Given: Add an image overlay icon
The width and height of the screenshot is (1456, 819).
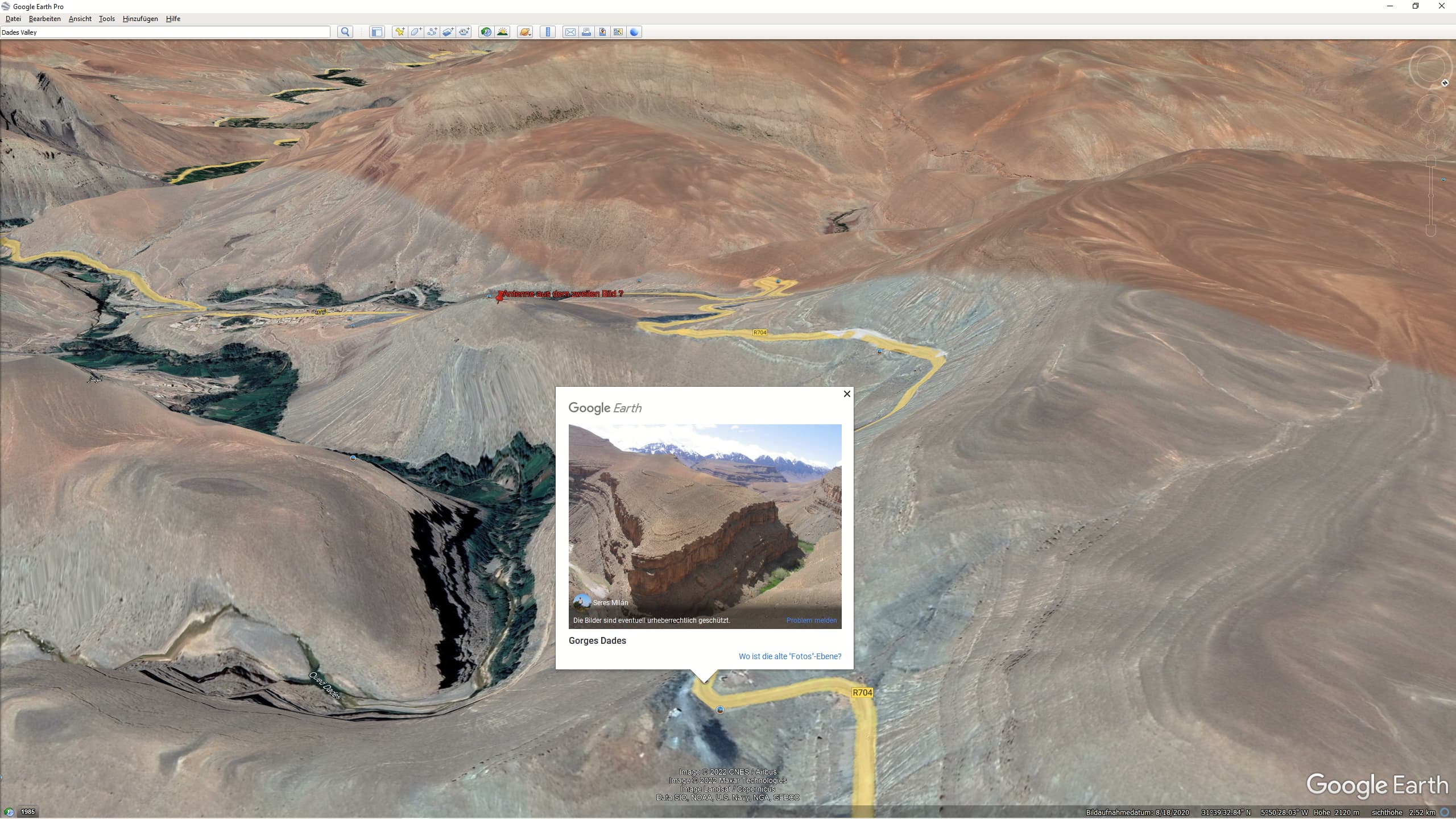Looking at the screenshot, I should pyautogui.click(x=448, y=32).
